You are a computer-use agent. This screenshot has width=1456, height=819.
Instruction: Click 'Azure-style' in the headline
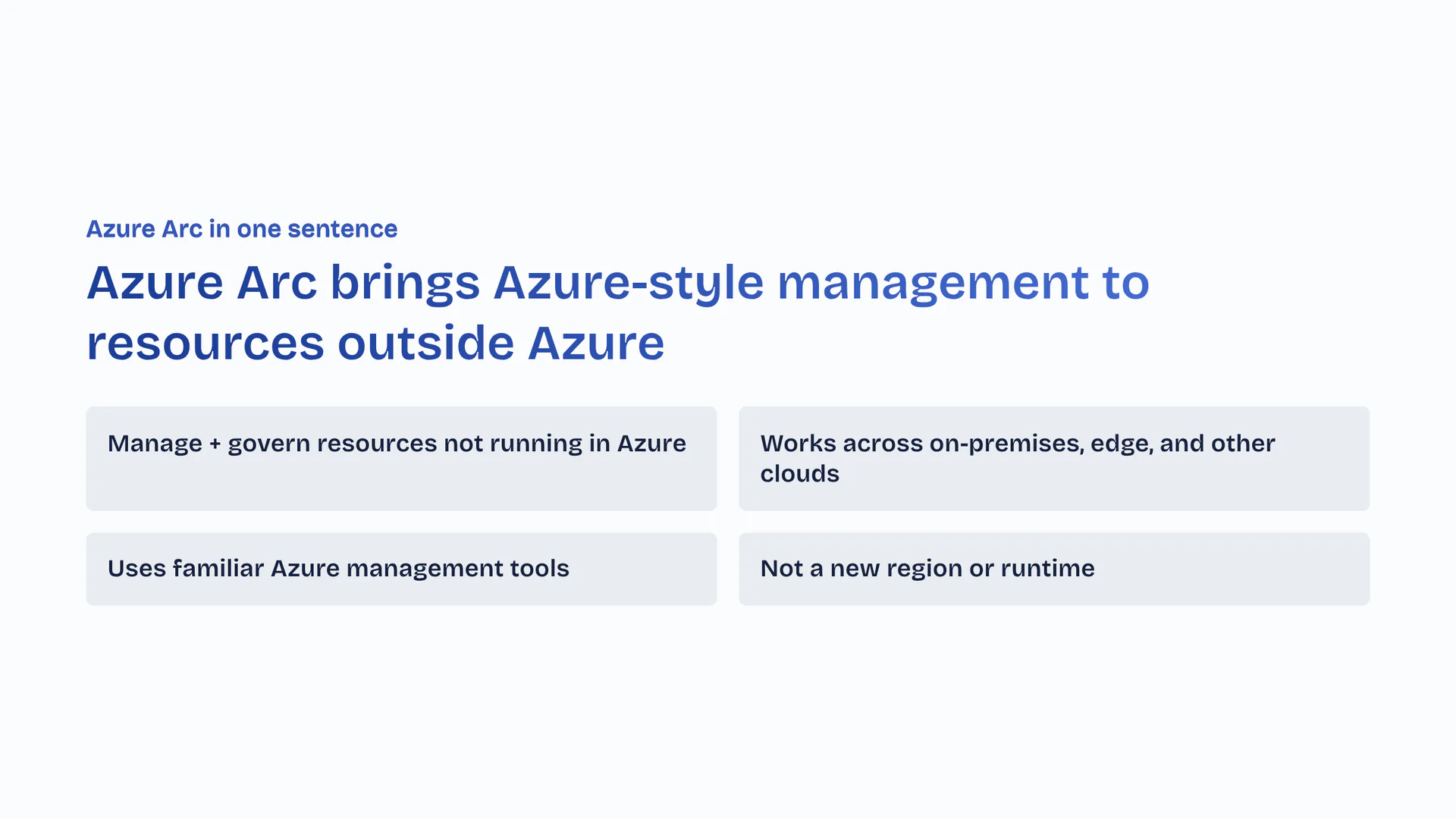click(628, 283)
